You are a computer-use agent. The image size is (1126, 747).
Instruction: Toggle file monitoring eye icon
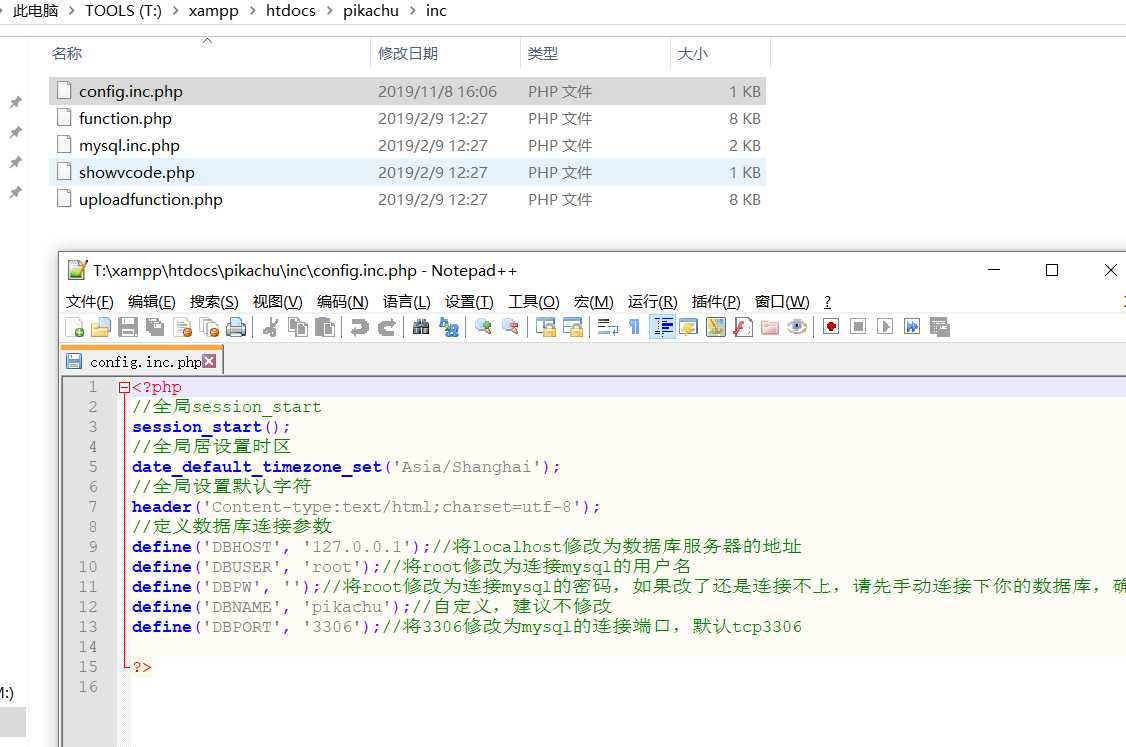[x=797, y=328]
